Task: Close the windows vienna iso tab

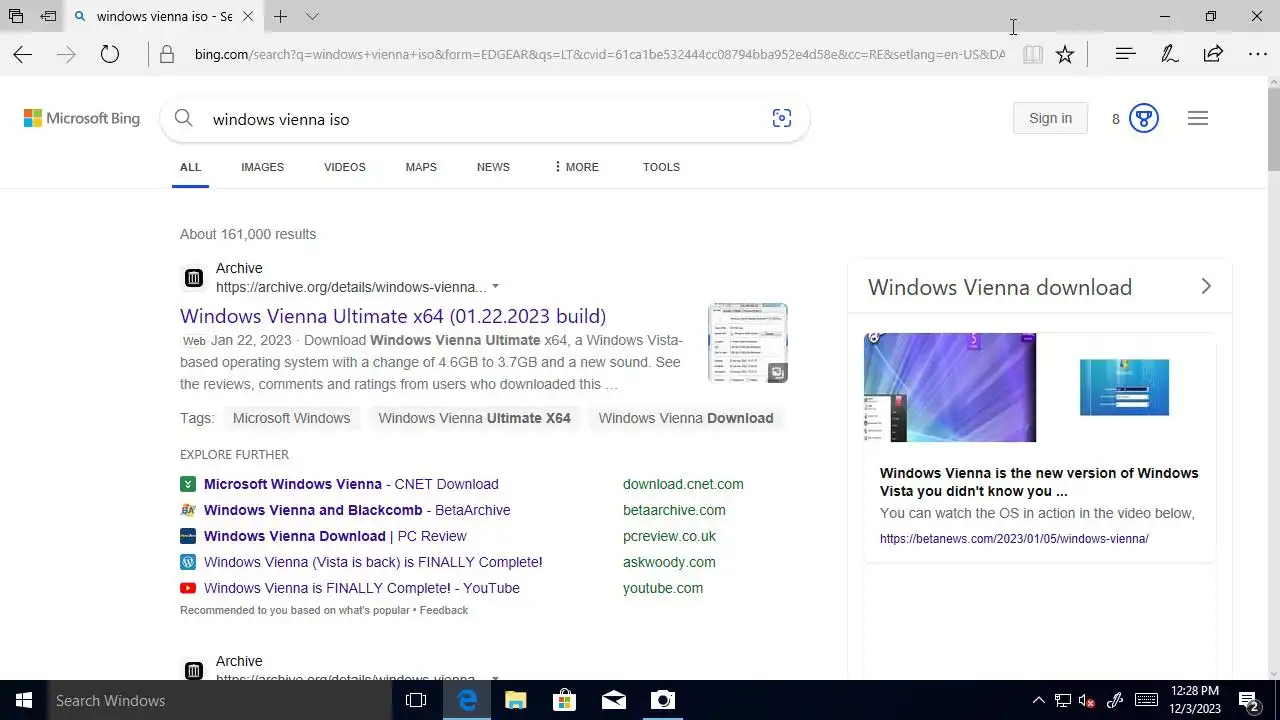Action: 248,16
